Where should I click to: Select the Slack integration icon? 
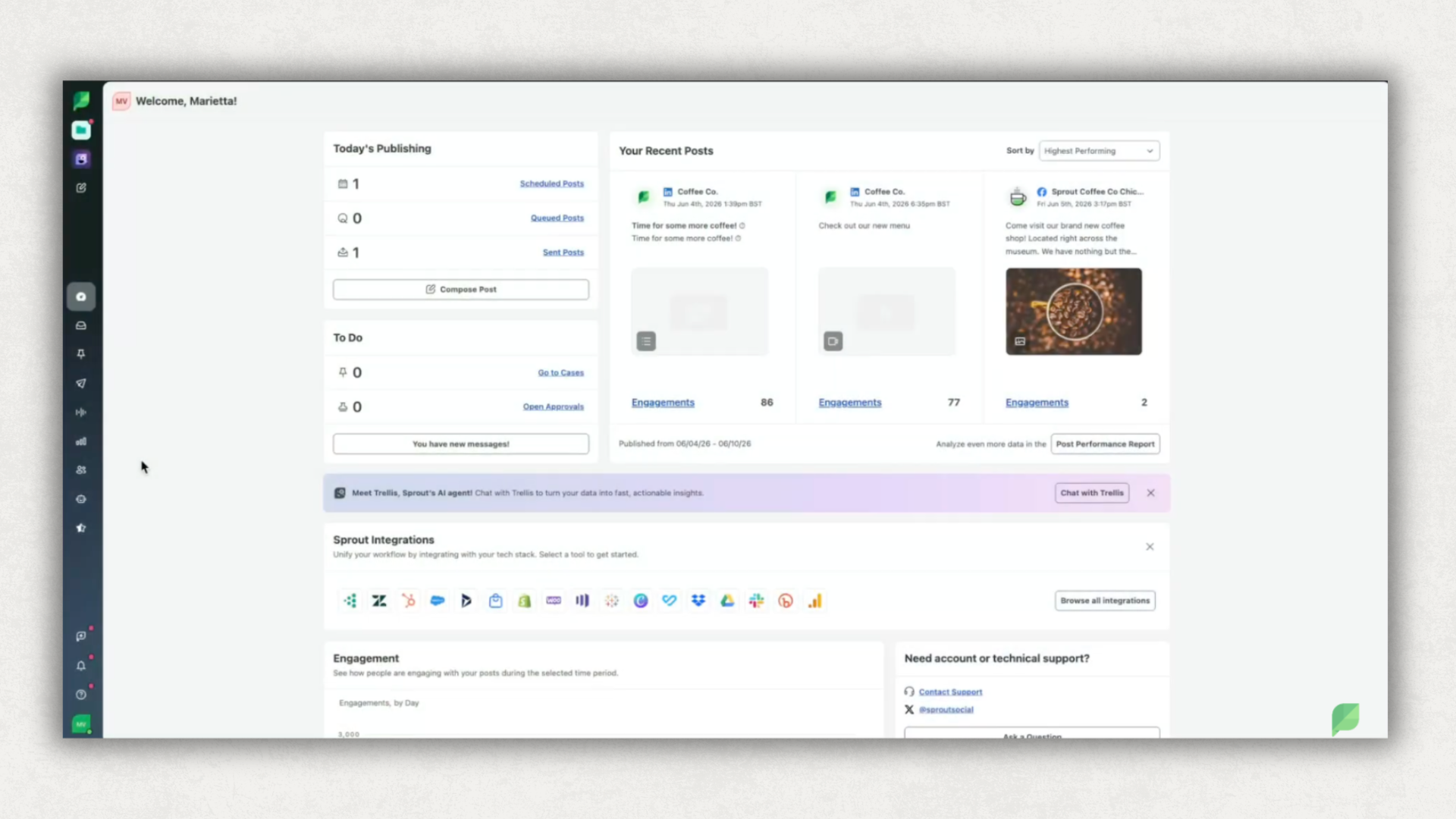click(x=756, y=601)
